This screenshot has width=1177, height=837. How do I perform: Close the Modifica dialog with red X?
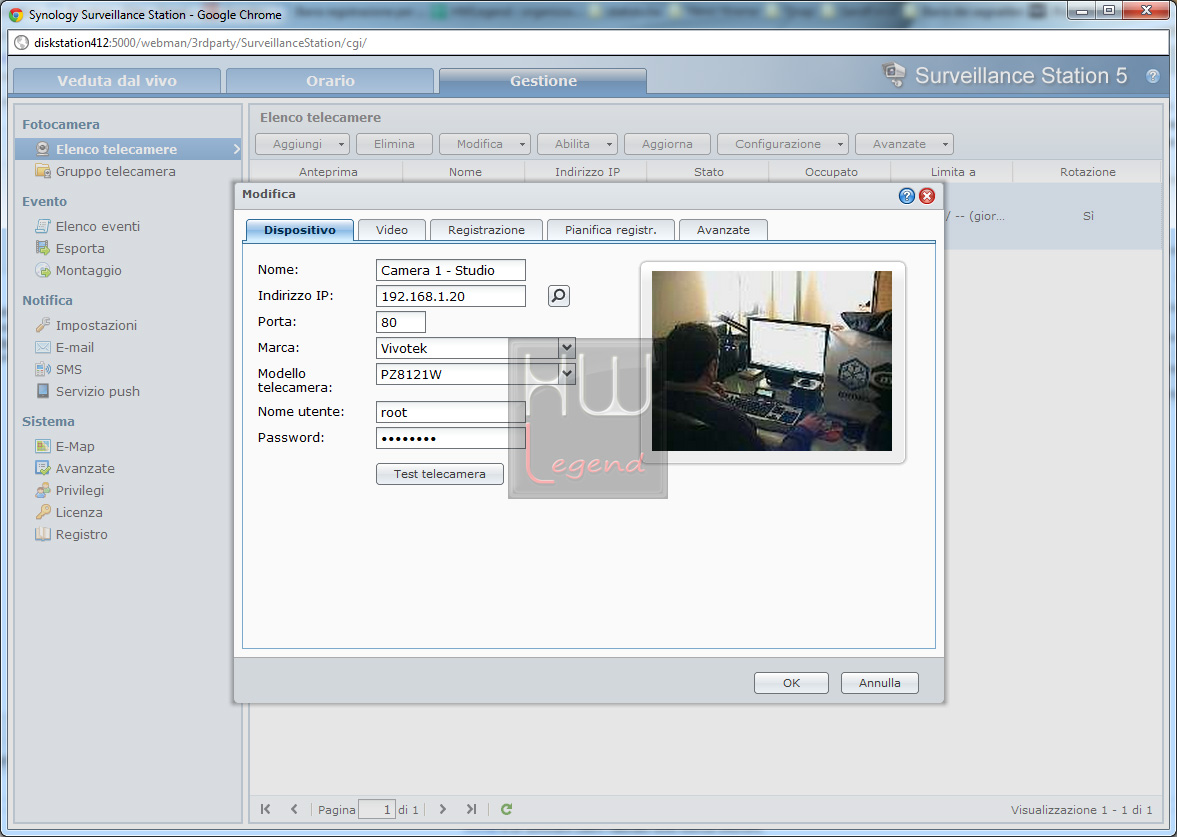(927, 196)
